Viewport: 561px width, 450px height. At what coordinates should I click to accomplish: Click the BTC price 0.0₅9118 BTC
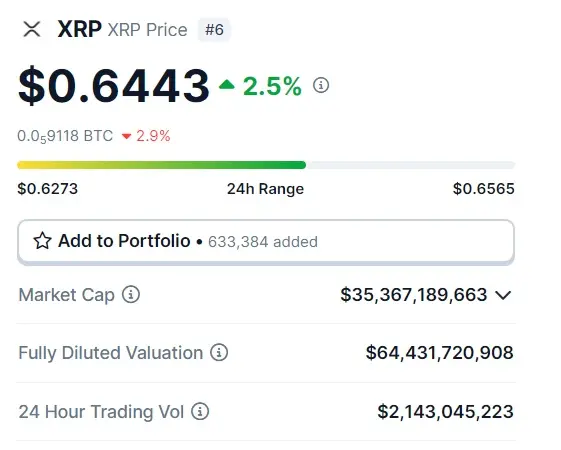coord(65,136)
